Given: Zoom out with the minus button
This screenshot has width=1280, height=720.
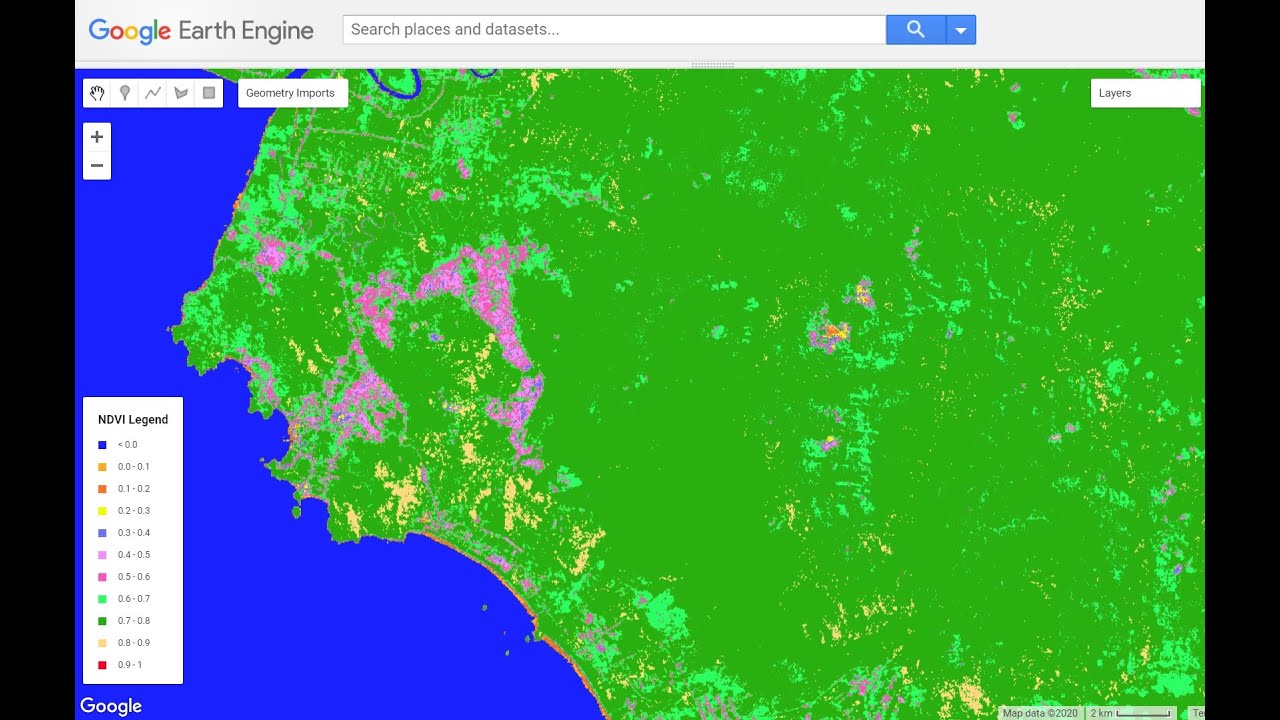Looking at the screenshot, I should (97, 166).
